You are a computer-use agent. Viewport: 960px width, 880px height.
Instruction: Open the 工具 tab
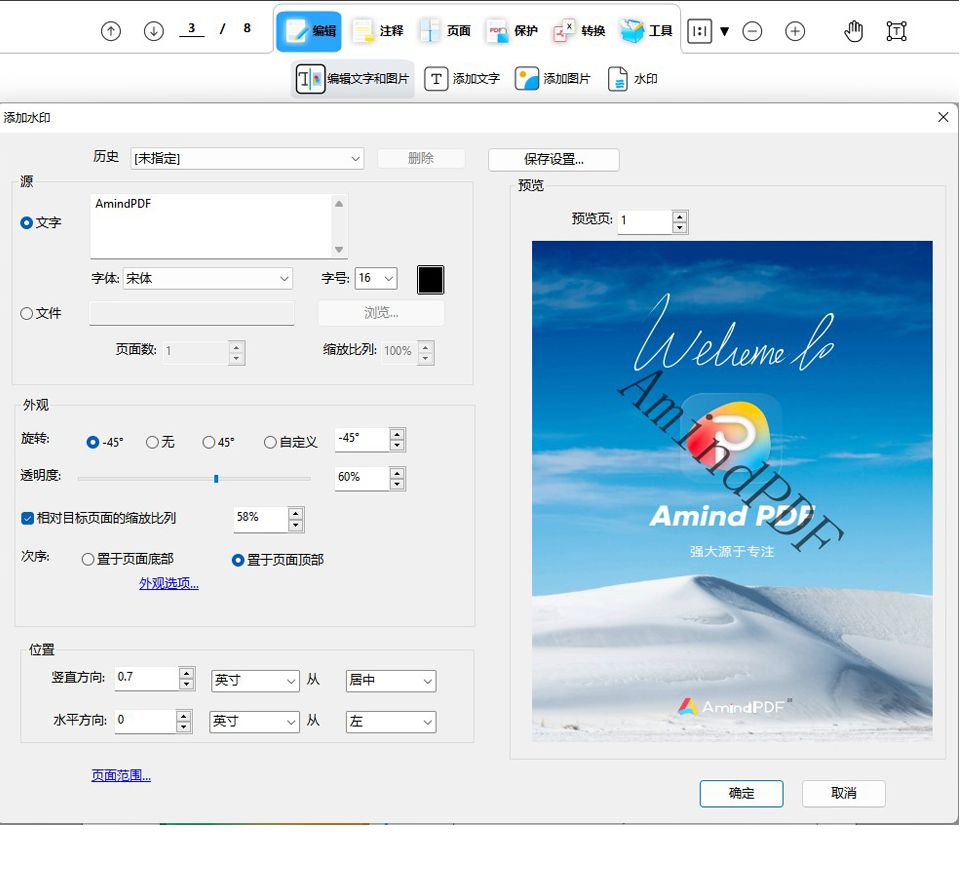tap(647, 31)
